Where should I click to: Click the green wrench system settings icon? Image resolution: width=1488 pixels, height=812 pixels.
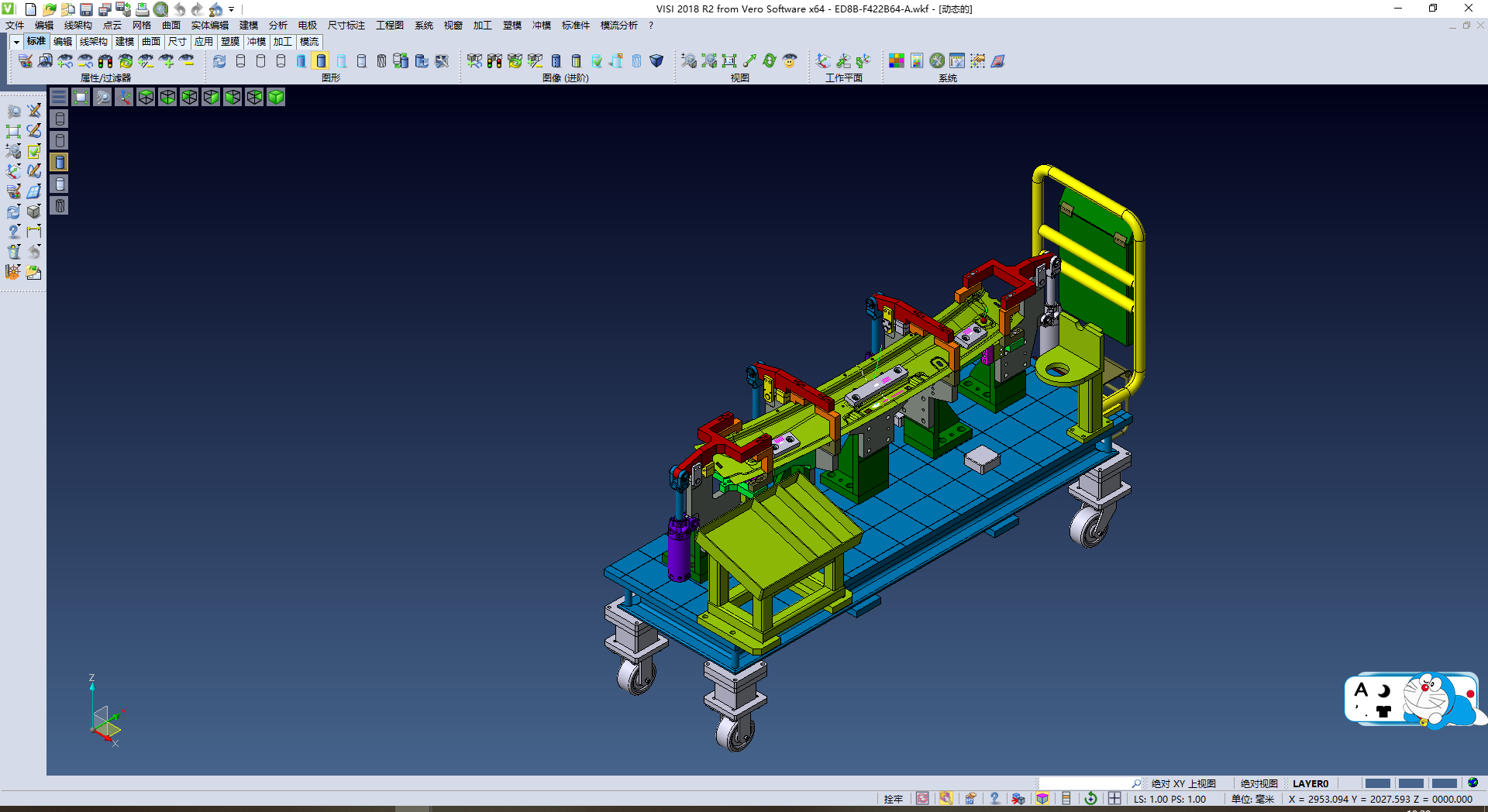coord(937,60)
